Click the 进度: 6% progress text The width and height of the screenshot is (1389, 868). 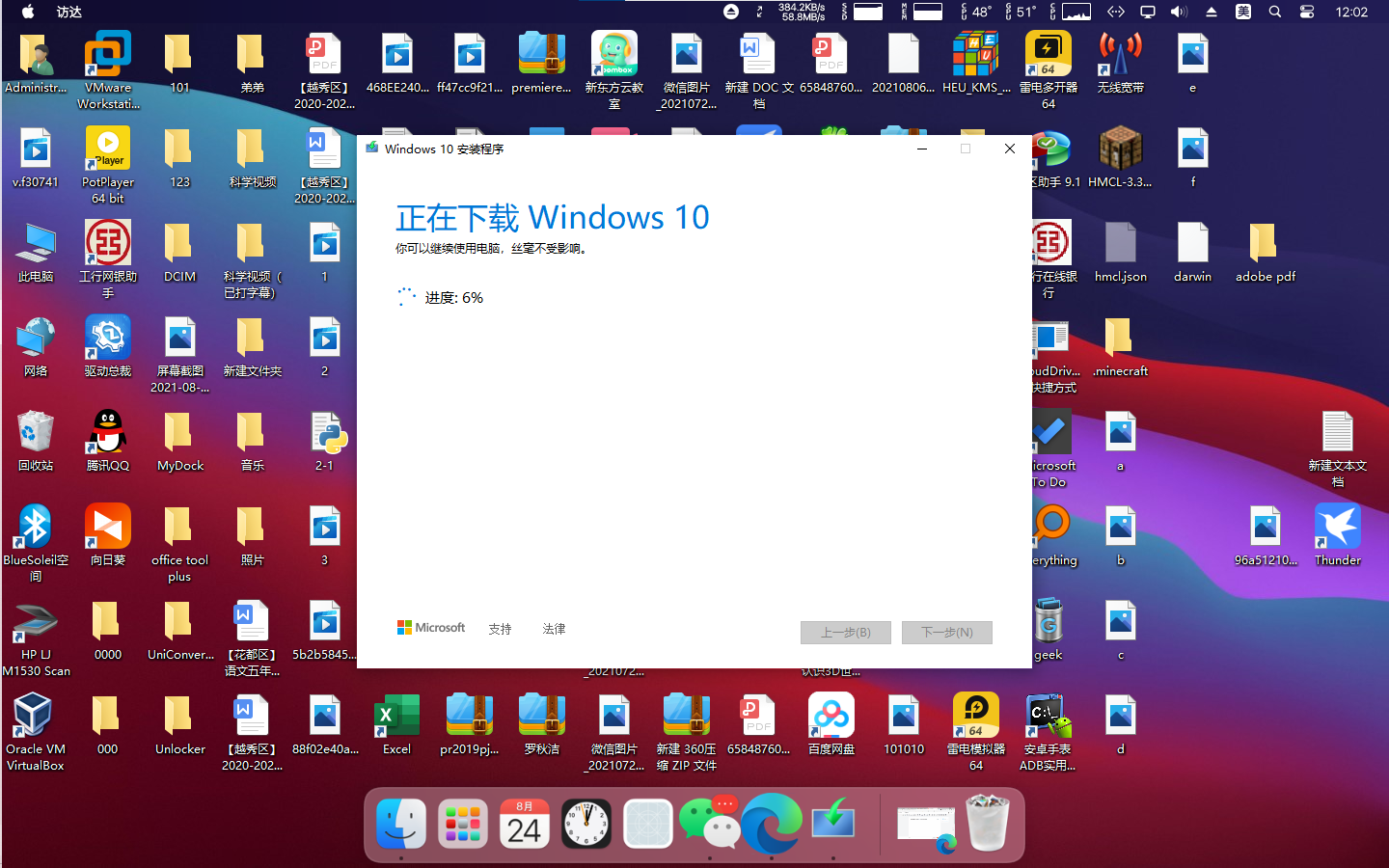454,298
